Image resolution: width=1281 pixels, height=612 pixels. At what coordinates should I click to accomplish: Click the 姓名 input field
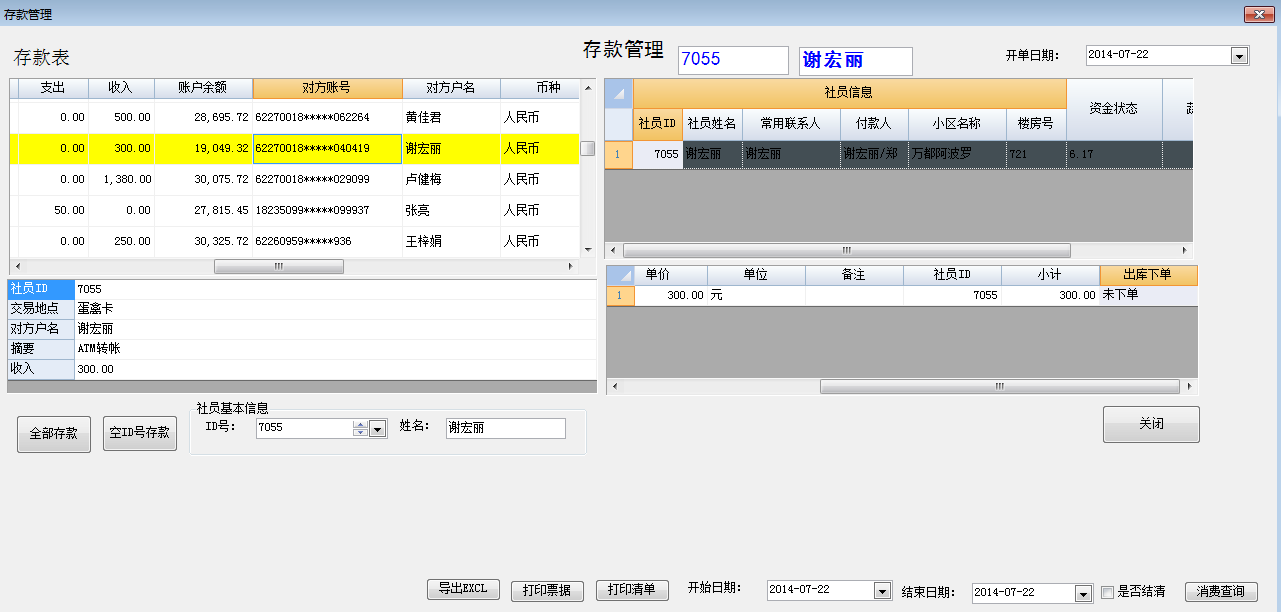click(x=506, y=428)
